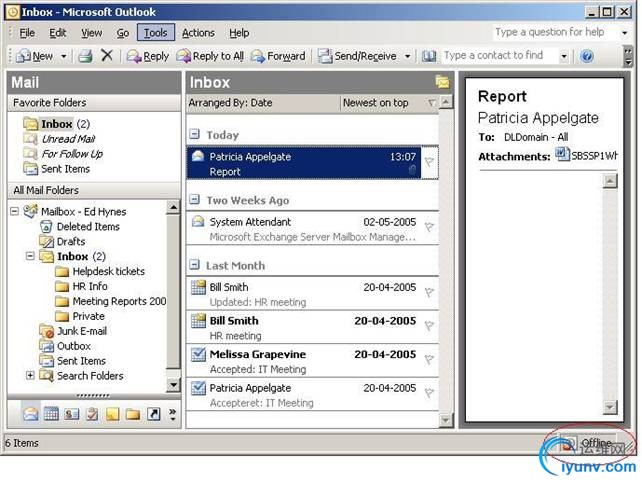Open the Help menu
The height and width of the screenshot is (483, 642).
(239, 33)
